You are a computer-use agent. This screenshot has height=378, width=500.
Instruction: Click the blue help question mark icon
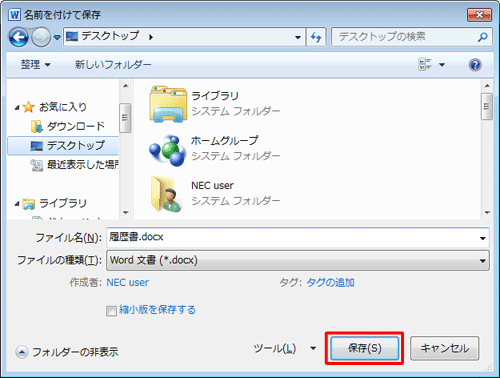point(475,65)
